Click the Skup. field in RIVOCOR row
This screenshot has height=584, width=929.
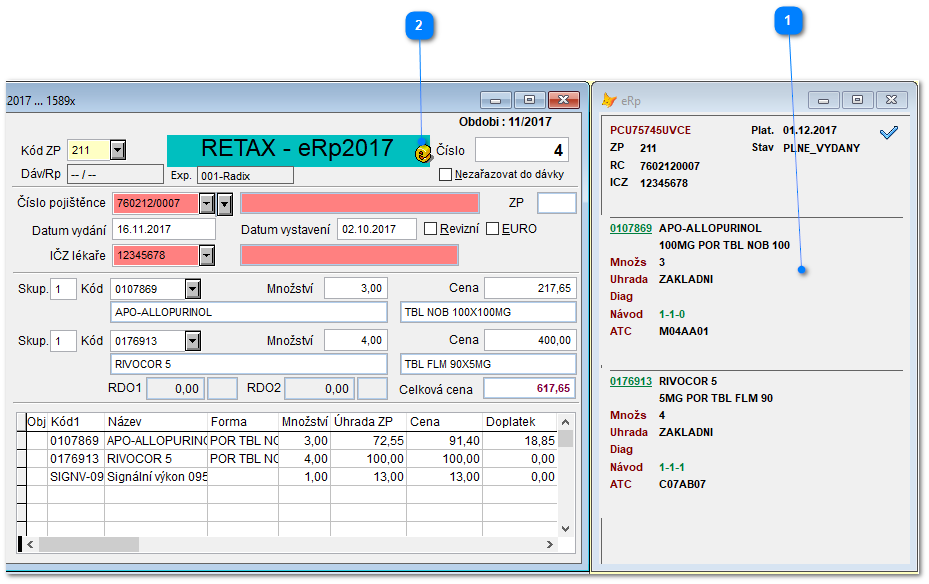[63, 341]
